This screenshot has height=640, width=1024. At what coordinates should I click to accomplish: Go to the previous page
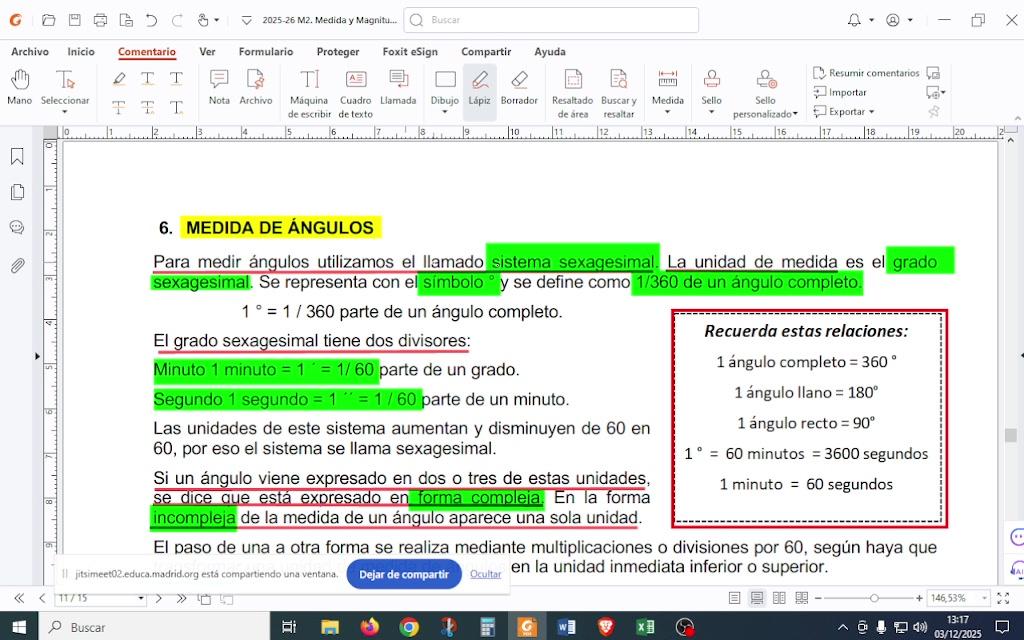tap(42, 598)
